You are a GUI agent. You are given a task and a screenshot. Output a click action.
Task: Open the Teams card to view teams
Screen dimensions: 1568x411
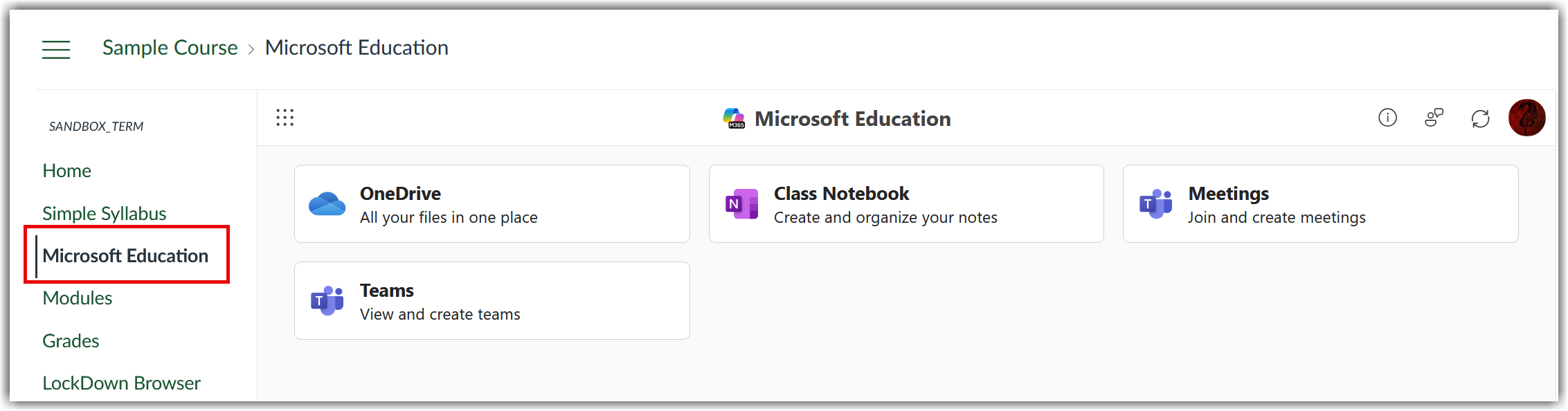(492, 300)
